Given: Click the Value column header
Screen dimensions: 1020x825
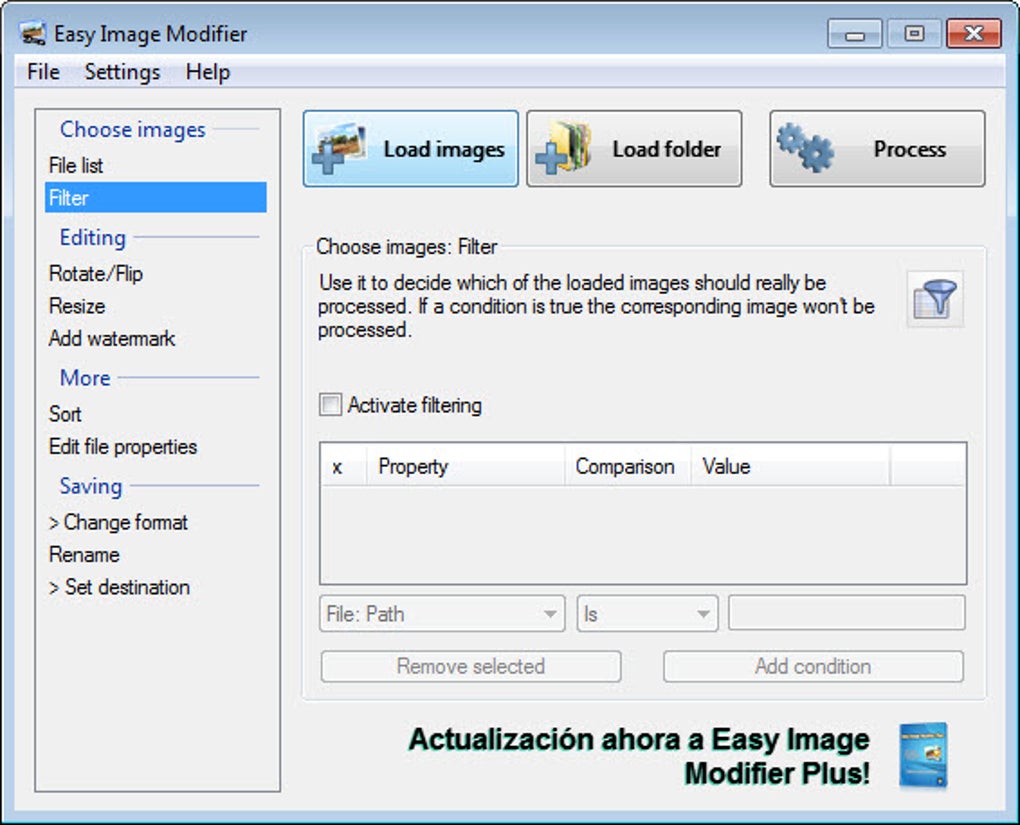Looking at the screenshot, I should 790,466.
